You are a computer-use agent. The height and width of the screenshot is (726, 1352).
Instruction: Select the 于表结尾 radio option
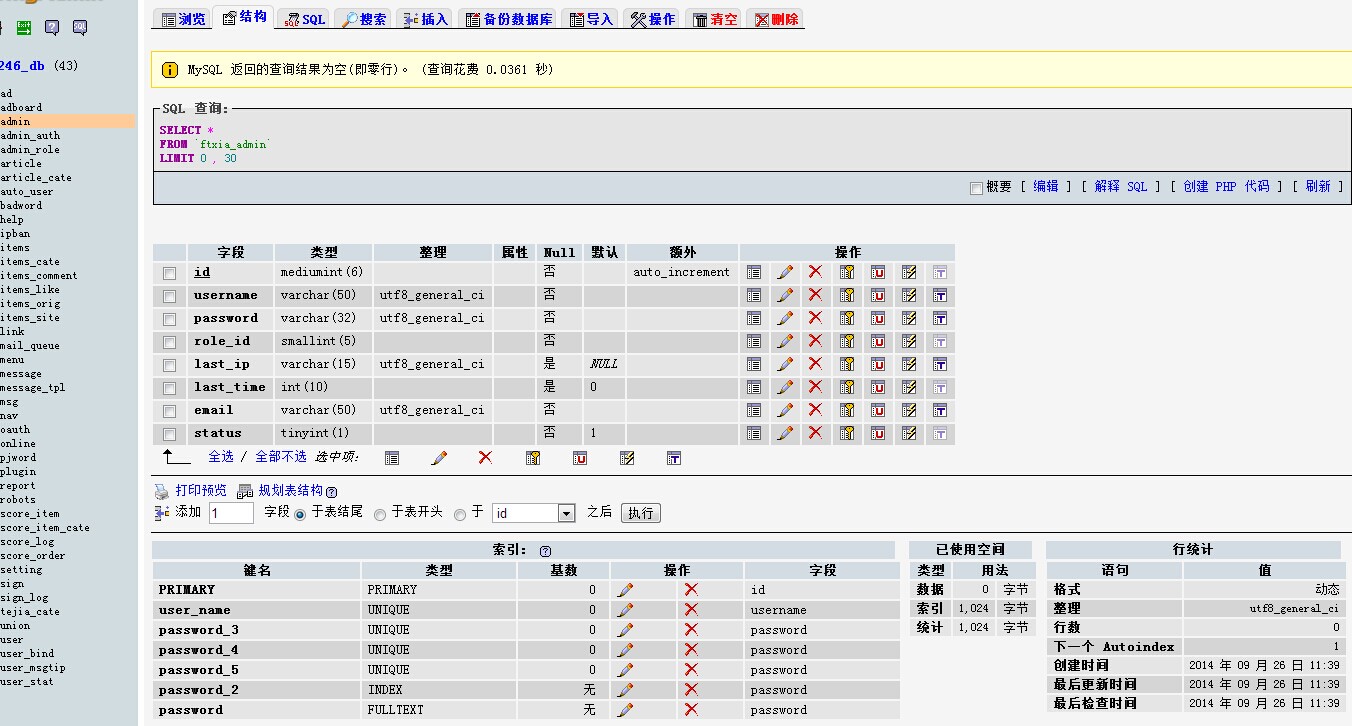click(x=300, y=514)
